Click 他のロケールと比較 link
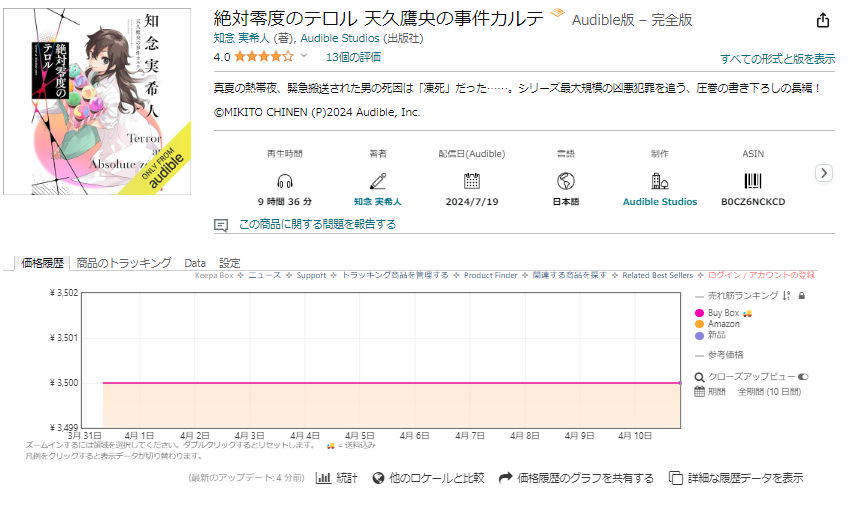The image size is (852, 518). [436, 478]
